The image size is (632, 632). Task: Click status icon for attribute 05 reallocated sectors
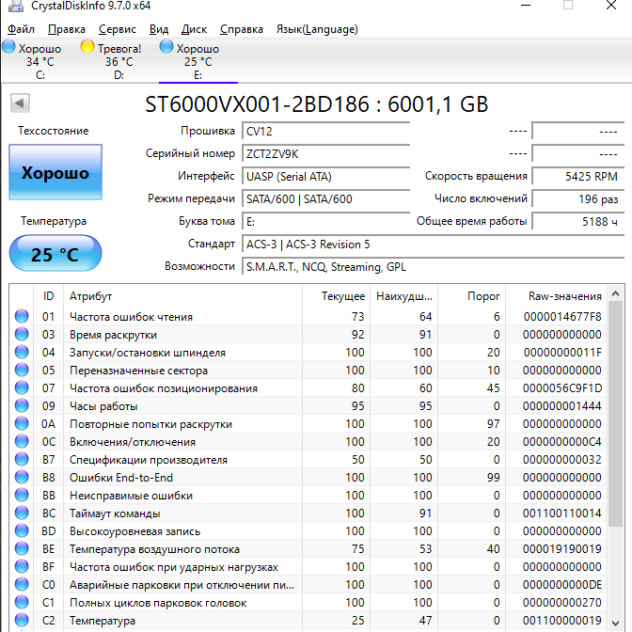[x=22, y=371]
